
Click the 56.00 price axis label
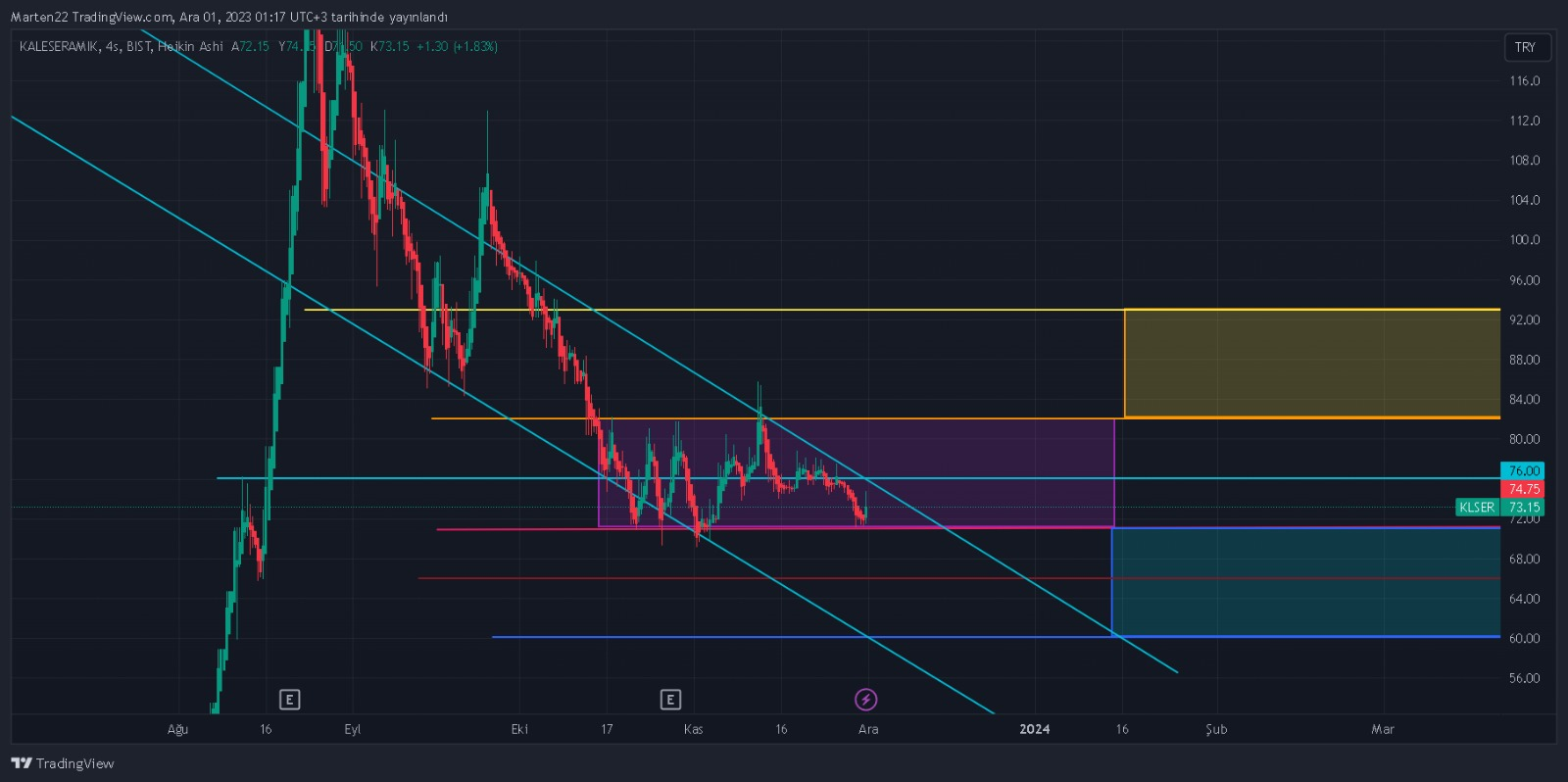[1524, 678]
